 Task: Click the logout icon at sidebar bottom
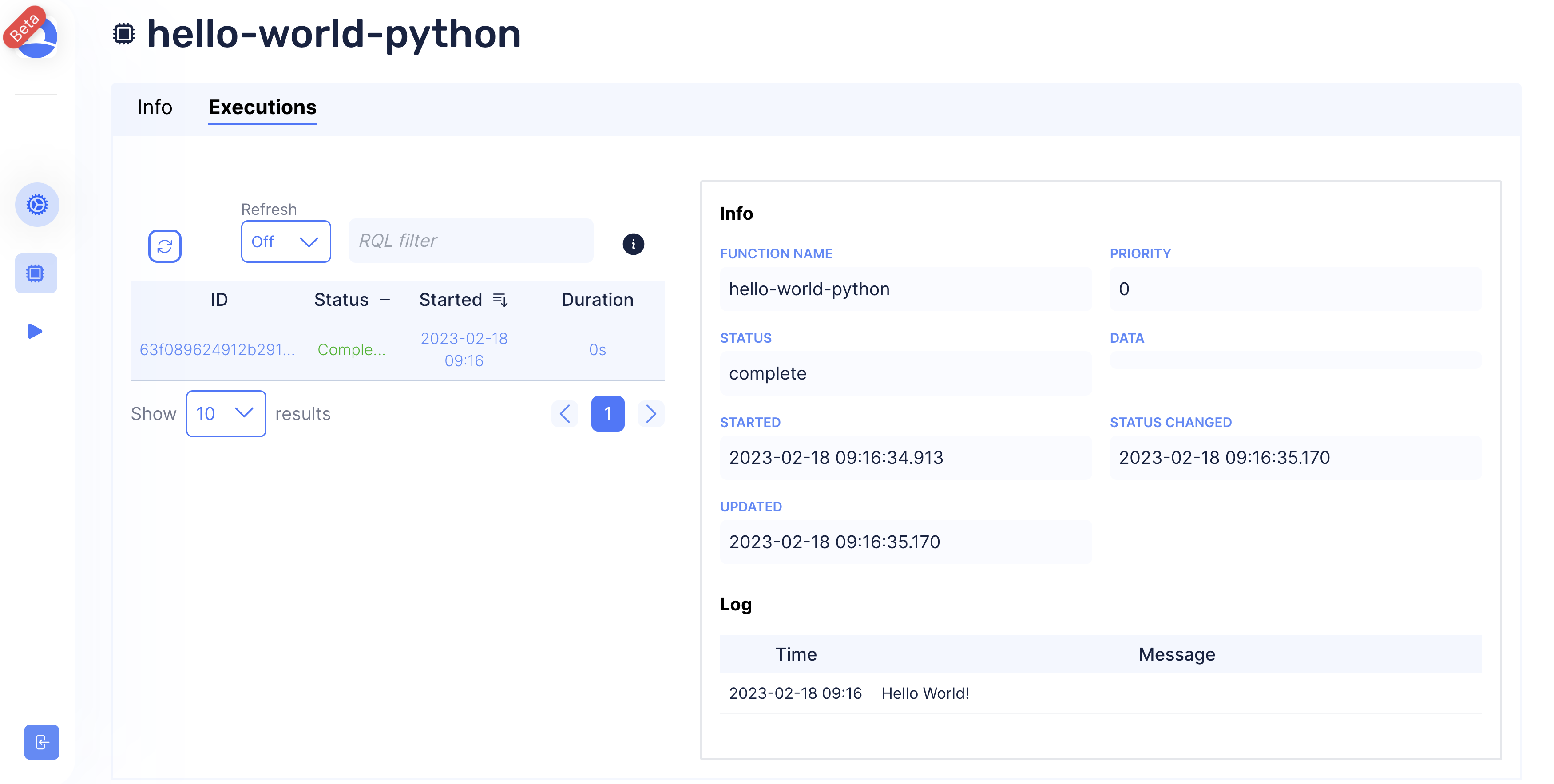coord(42,742)
